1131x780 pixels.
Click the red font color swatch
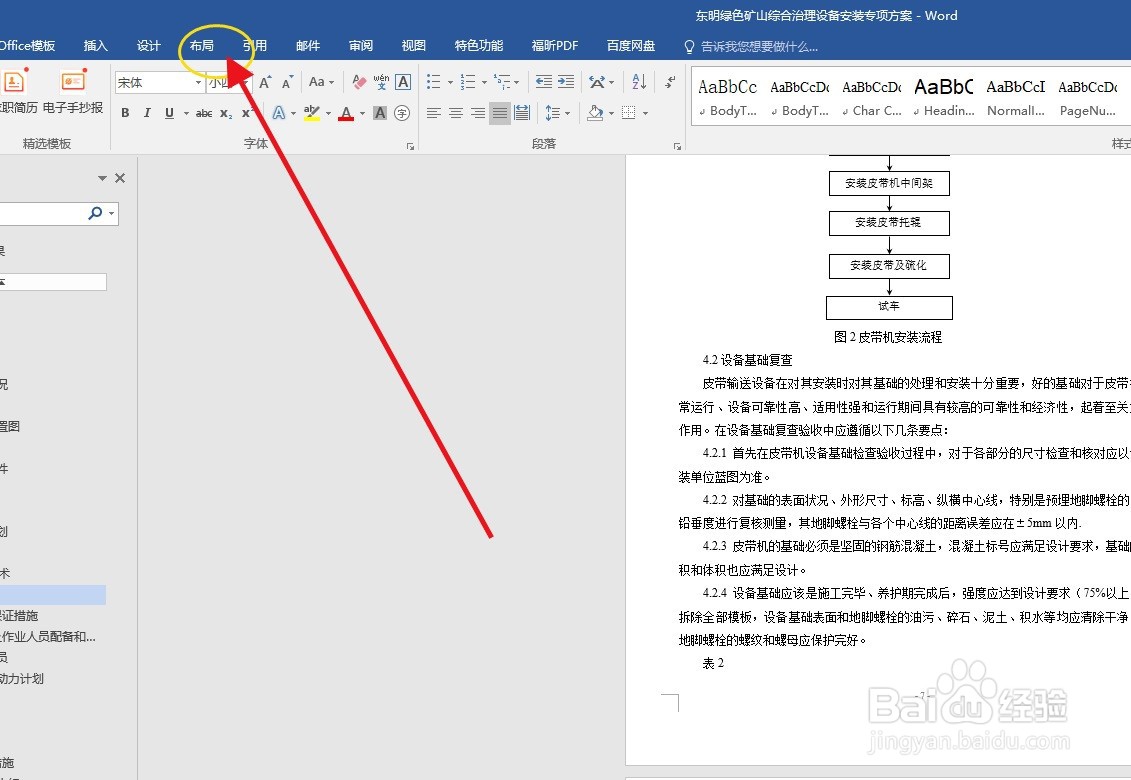tap(348, 118)
